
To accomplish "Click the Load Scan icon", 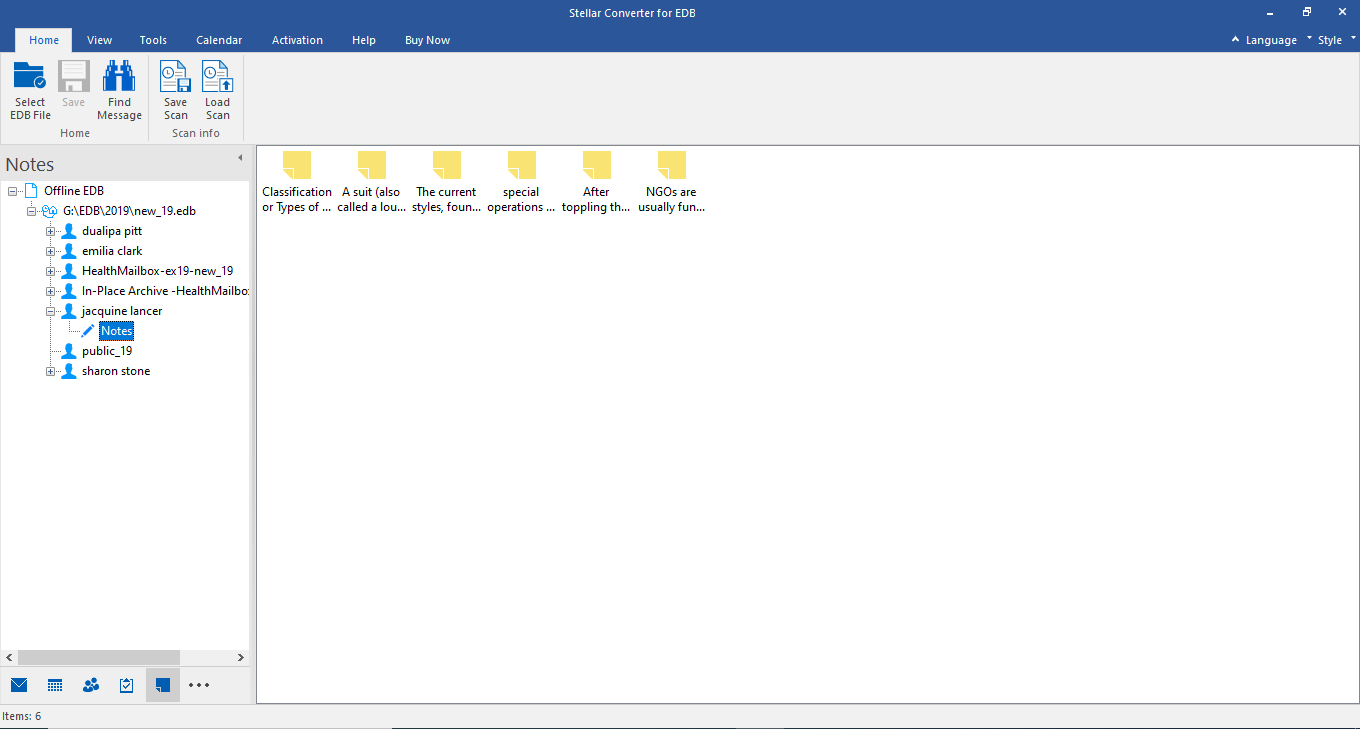I will [217, 77].
